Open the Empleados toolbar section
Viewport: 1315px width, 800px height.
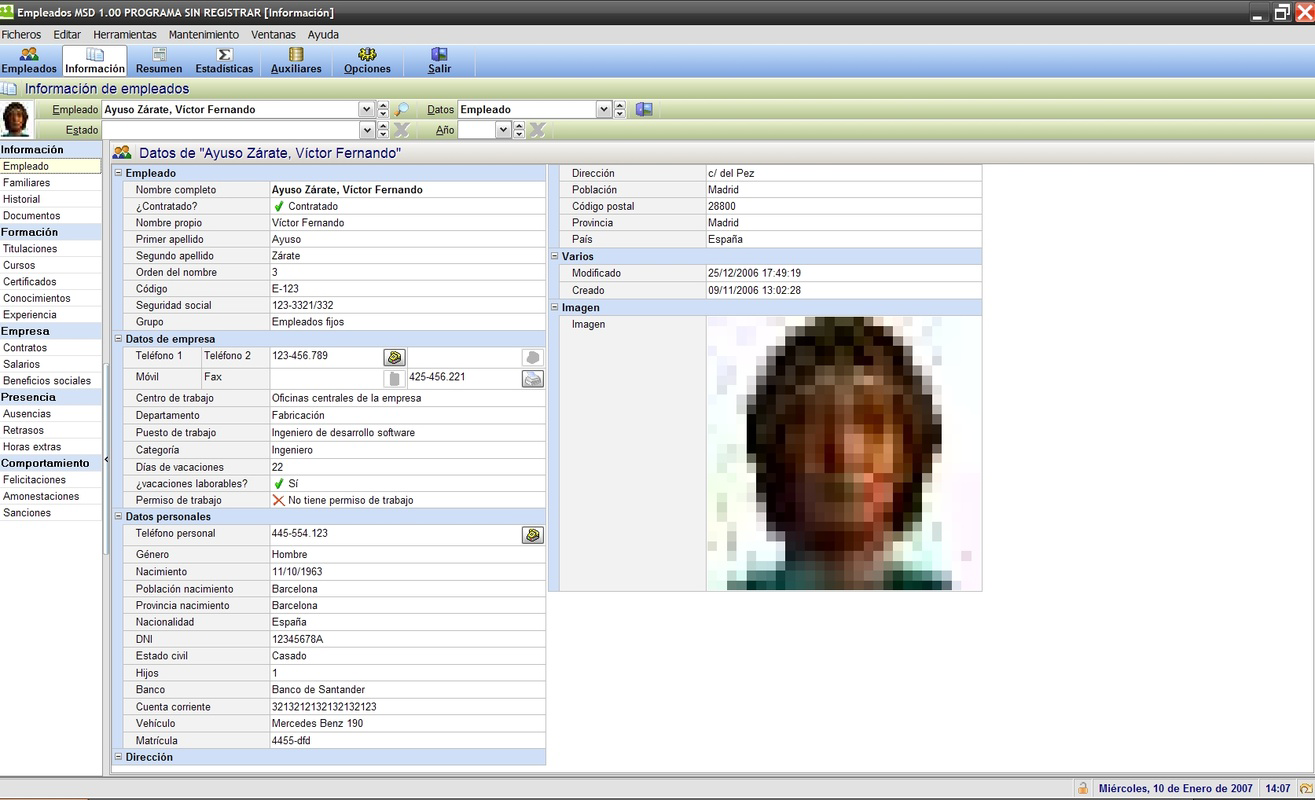tap(29, 61)
